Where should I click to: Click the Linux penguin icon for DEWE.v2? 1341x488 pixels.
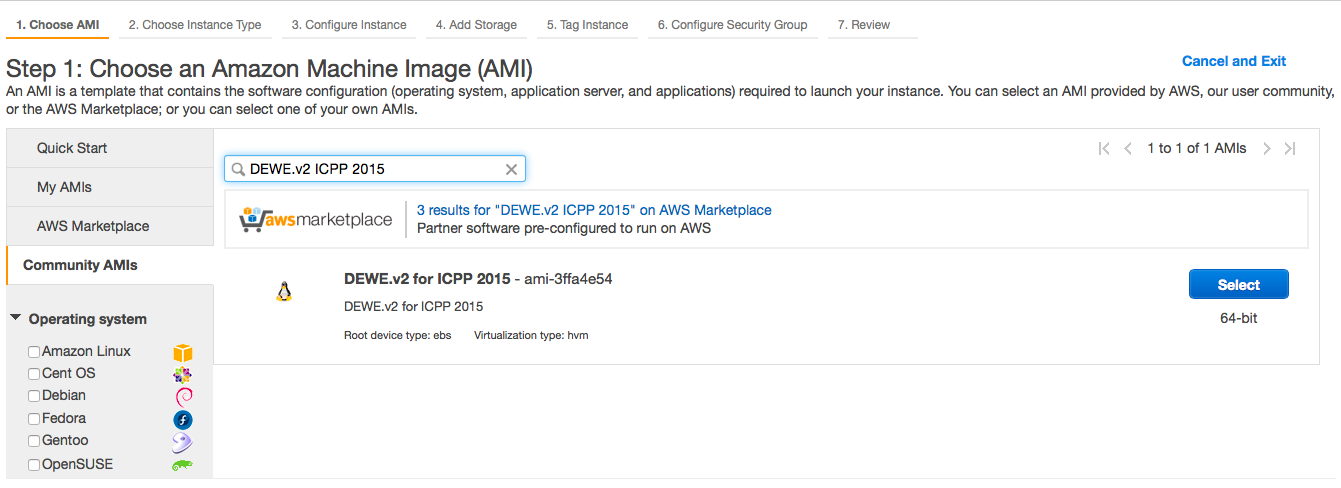click(x=284, y=292)
